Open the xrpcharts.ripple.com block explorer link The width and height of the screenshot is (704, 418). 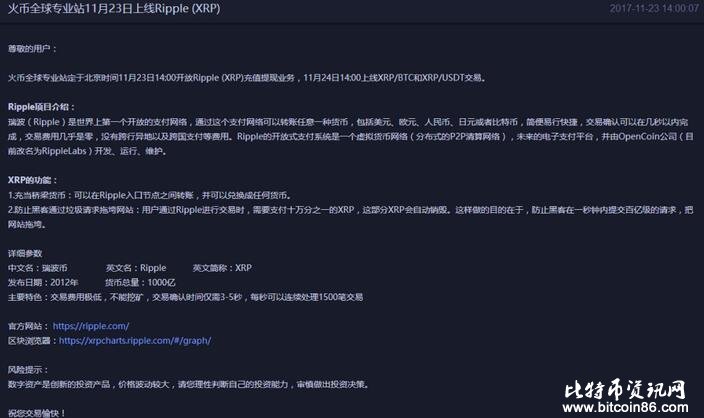coord(135,340)
